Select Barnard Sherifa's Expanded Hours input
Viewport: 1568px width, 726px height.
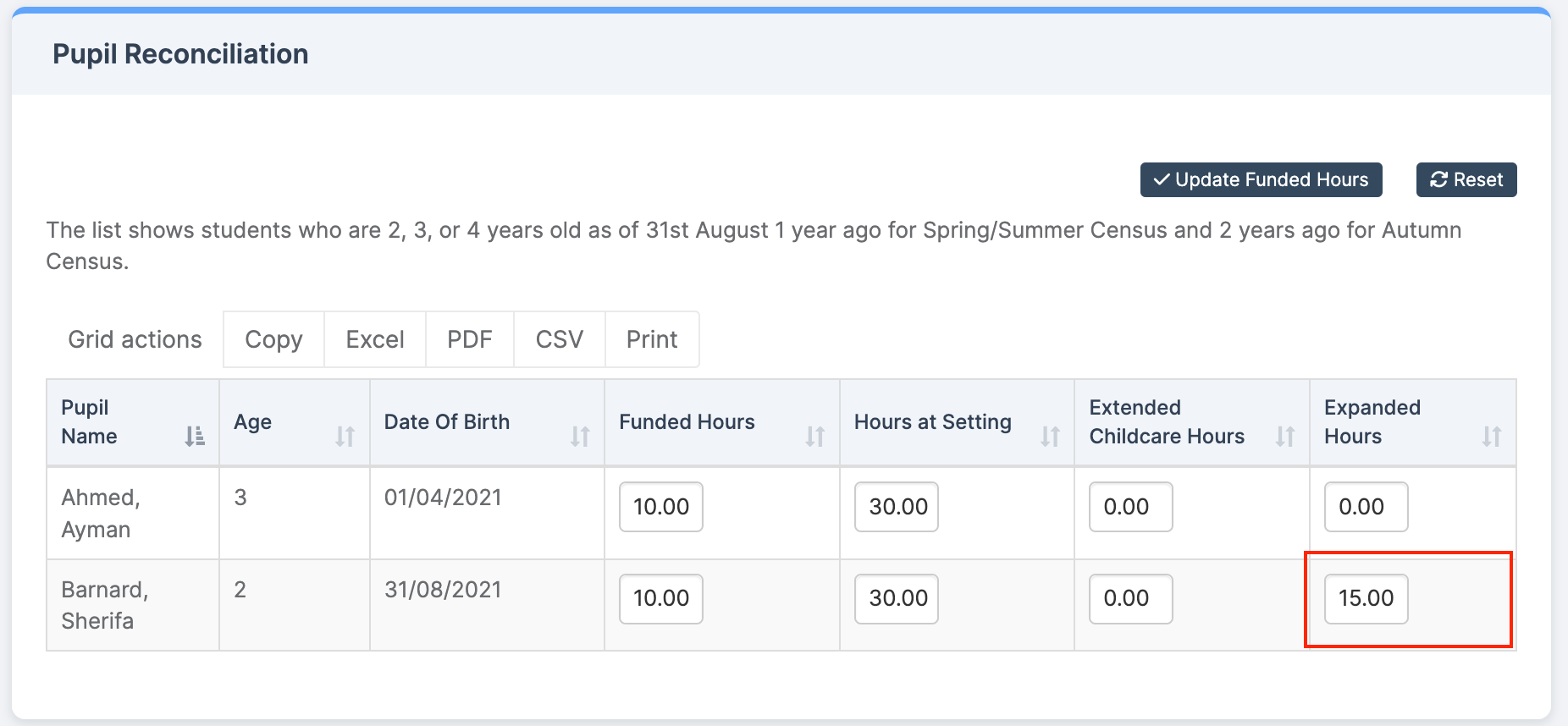tap(1366, 598)
